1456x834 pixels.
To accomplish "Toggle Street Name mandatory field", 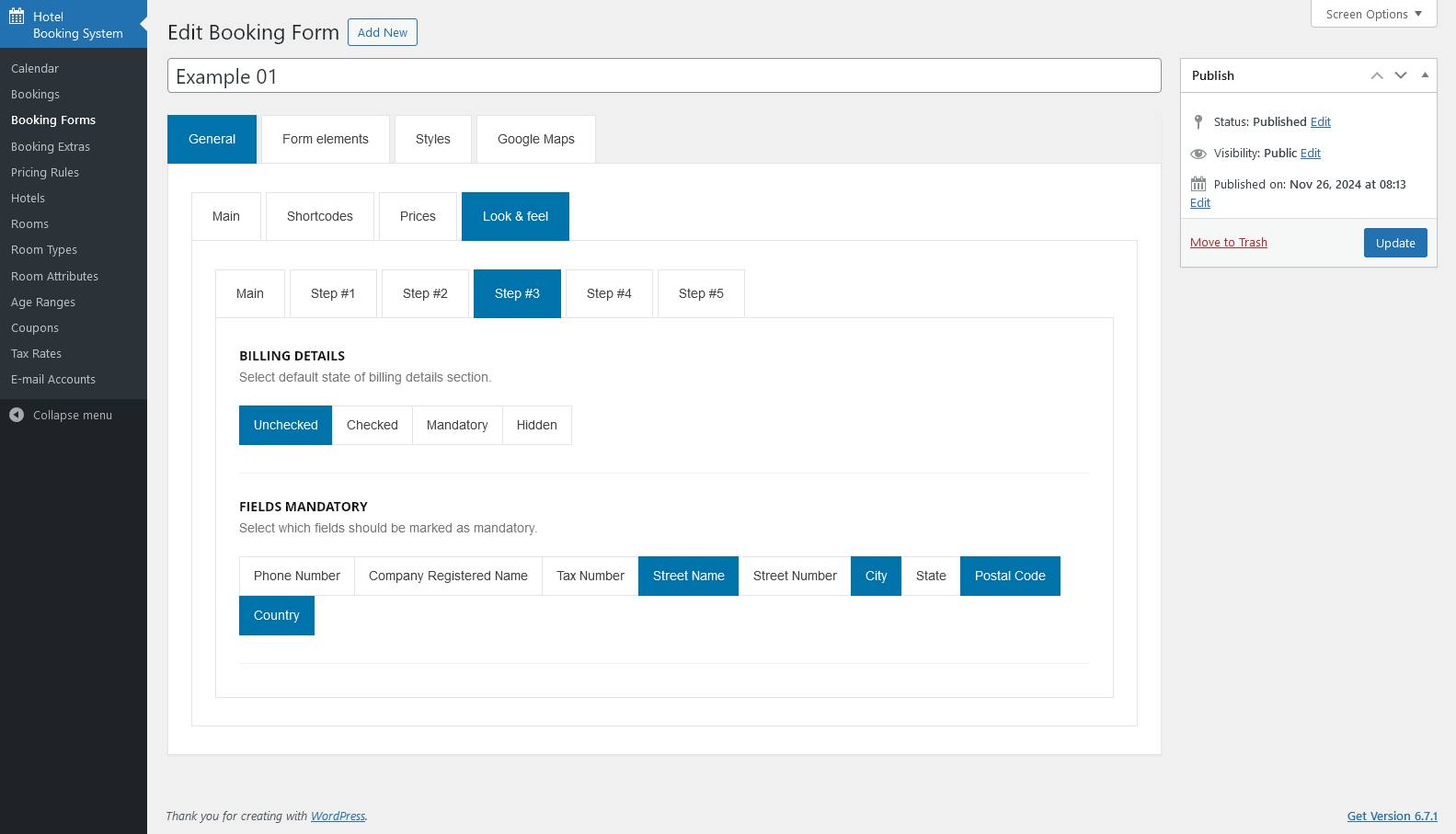I will pos(689,576).
